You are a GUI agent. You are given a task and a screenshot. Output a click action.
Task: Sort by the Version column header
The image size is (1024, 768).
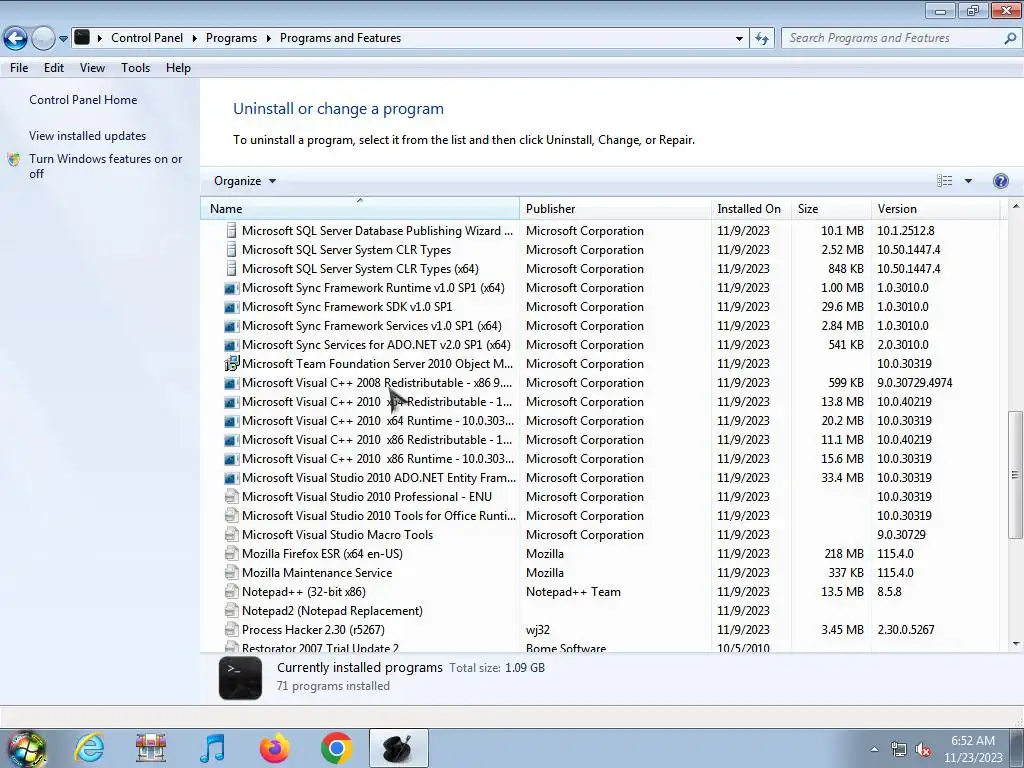(935, 209)
